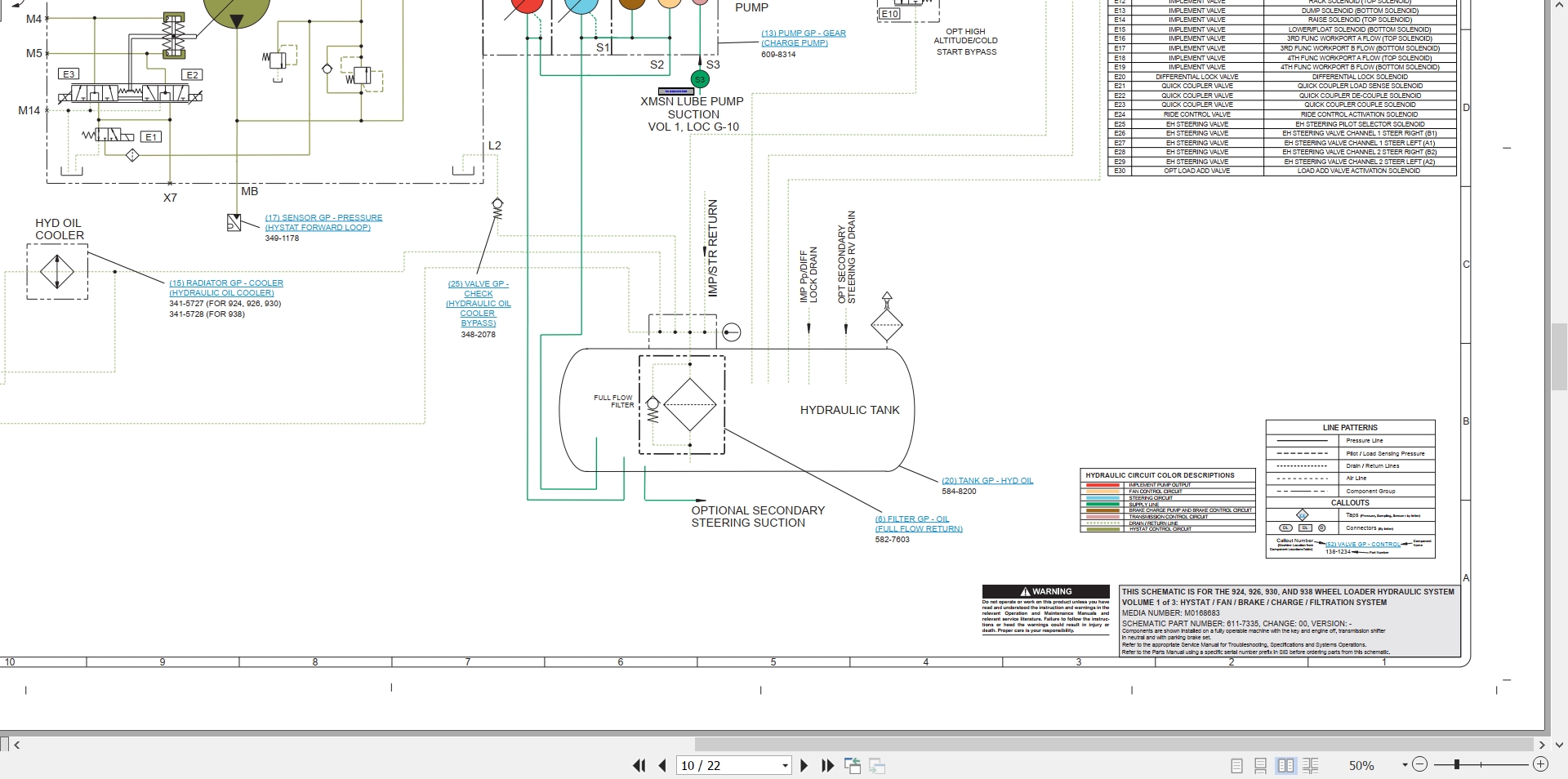This screenshot has height=779, width=1568.
Task: Click the IMPLEMENT PUMP OUTPUT color swatch
Action: (x=1102, y=485)
